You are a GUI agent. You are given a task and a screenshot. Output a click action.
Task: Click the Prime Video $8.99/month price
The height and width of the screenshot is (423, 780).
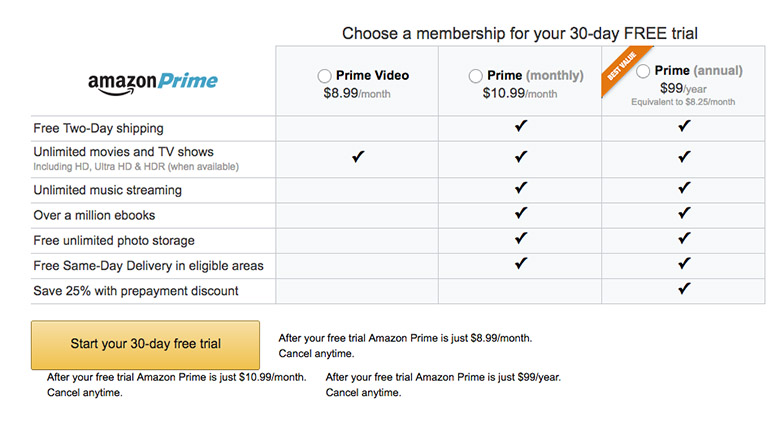357,94
